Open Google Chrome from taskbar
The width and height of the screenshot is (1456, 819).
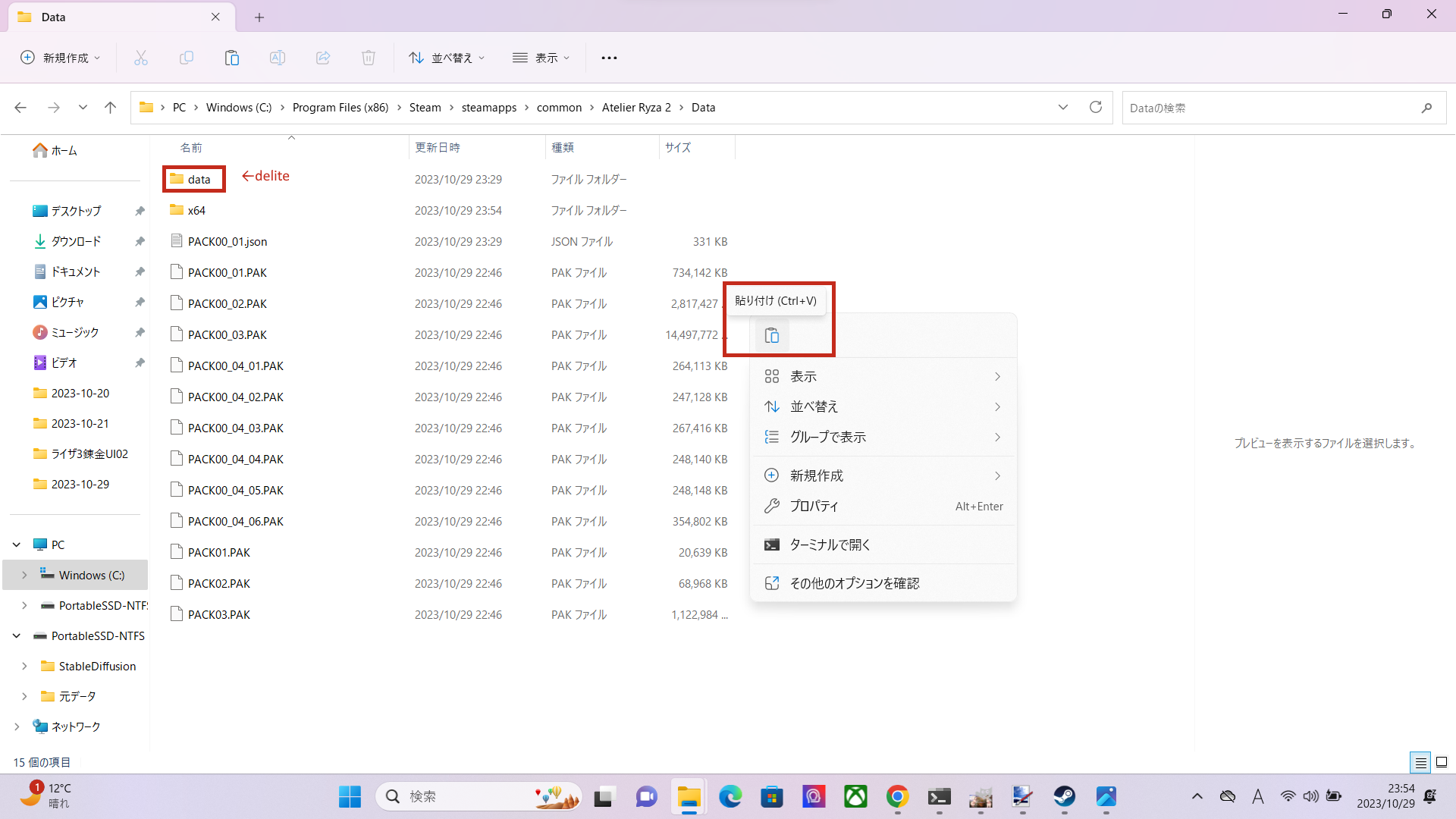coord(897,796)
